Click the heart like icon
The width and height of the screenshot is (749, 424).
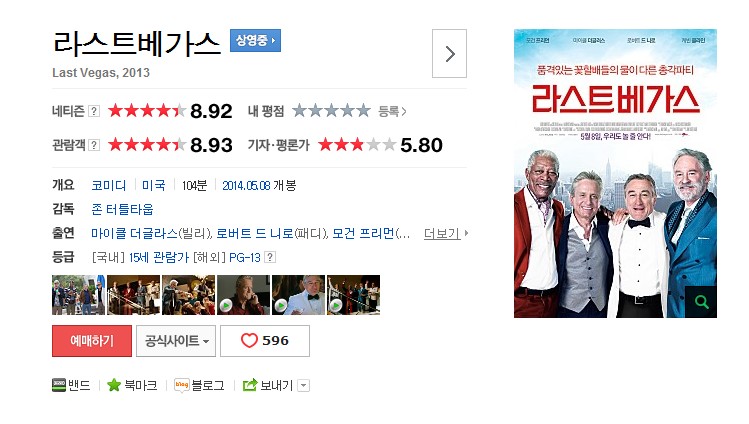pyautogui.click(x=249, y=340)
